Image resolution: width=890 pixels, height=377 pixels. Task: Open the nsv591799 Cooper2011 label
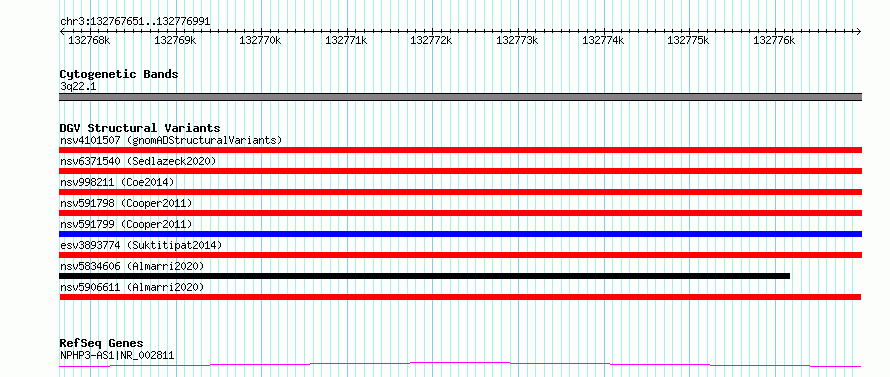point(126,224)
